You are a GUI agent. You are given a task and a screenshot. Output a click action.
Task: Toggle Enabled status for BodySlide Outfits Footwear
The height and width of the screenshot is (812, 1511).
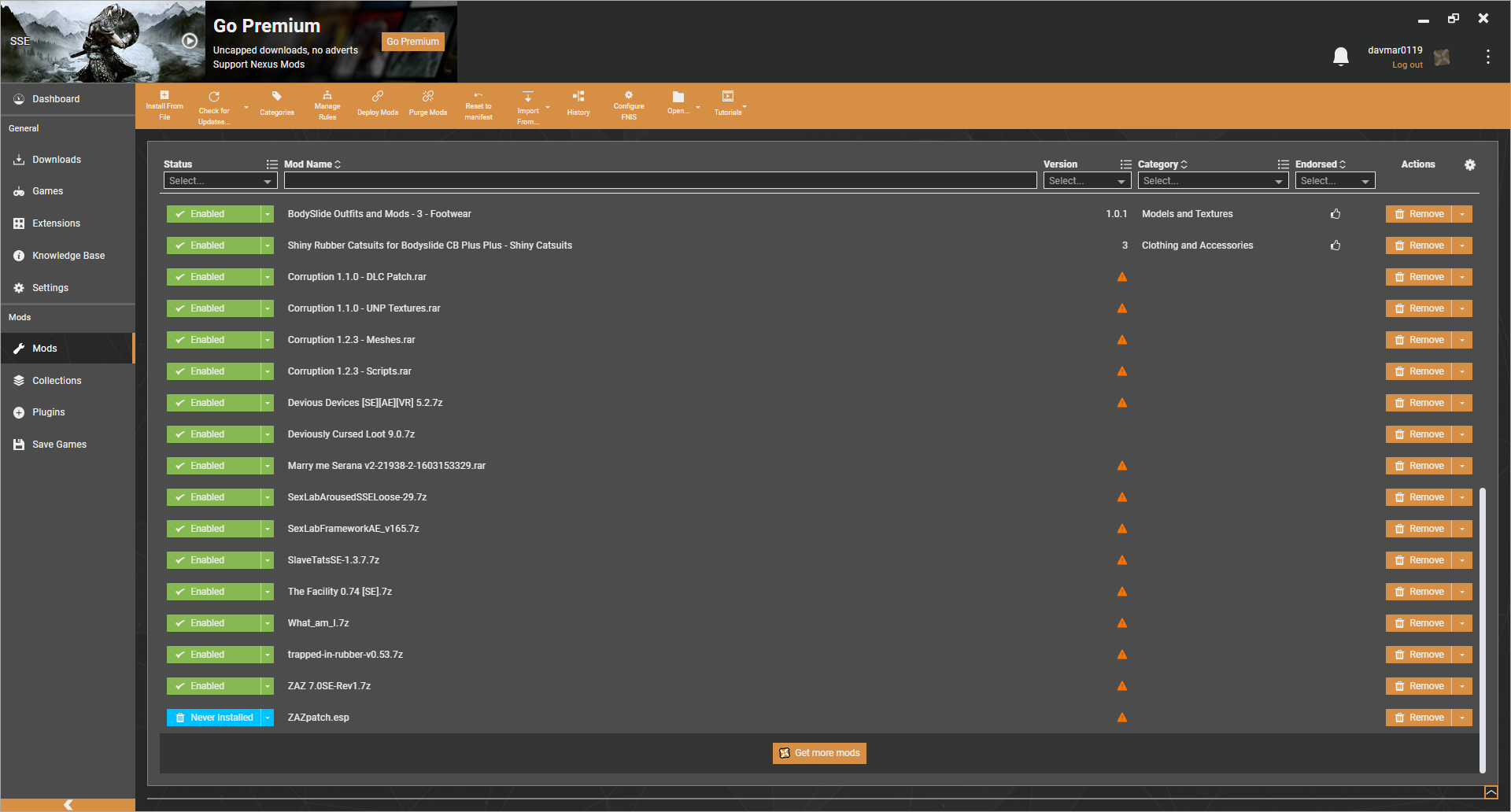[213, 214]
